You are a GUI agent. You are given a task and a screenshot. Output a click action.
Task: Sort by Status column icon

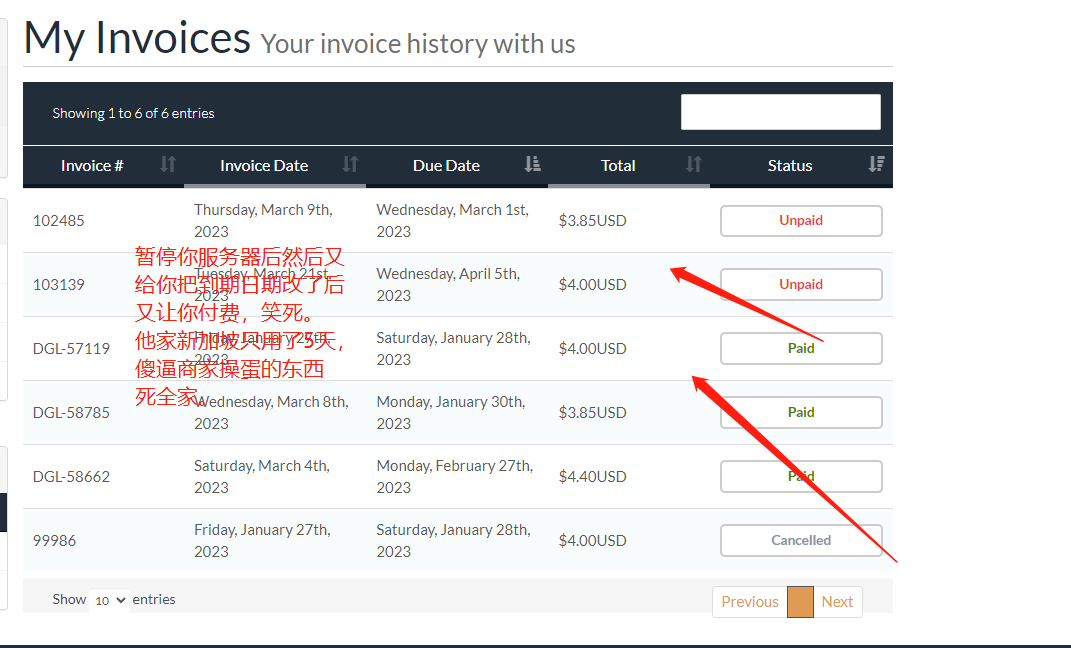pos(876,165)
